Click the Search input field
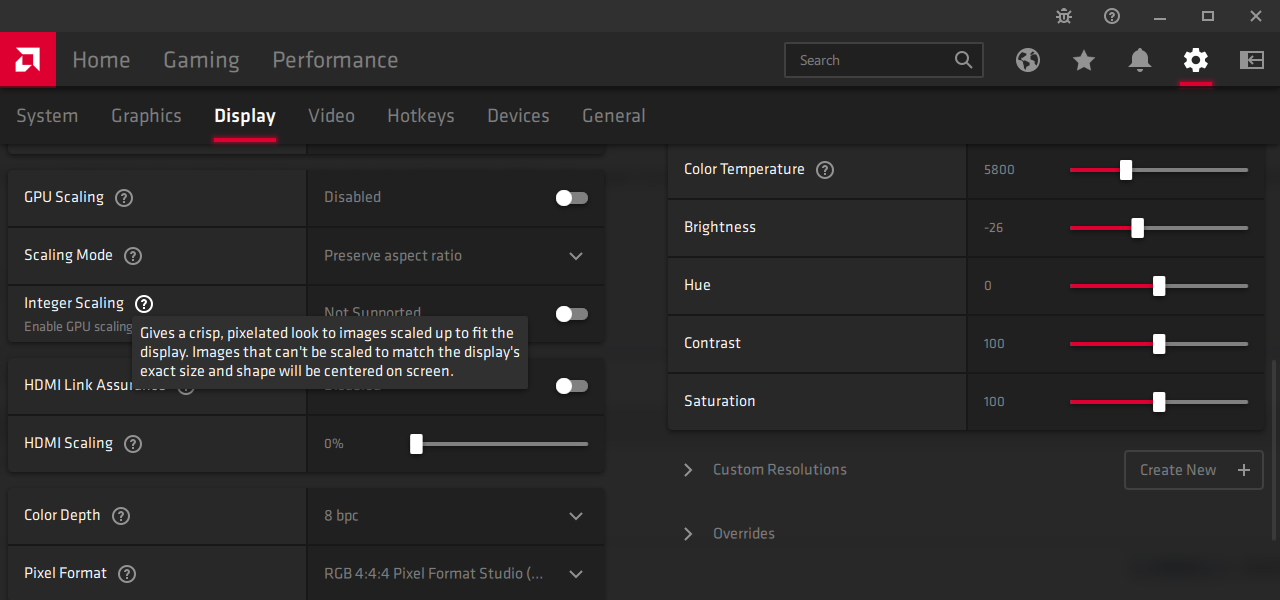Screen dimensions: 1280x600 coord(870,60)
